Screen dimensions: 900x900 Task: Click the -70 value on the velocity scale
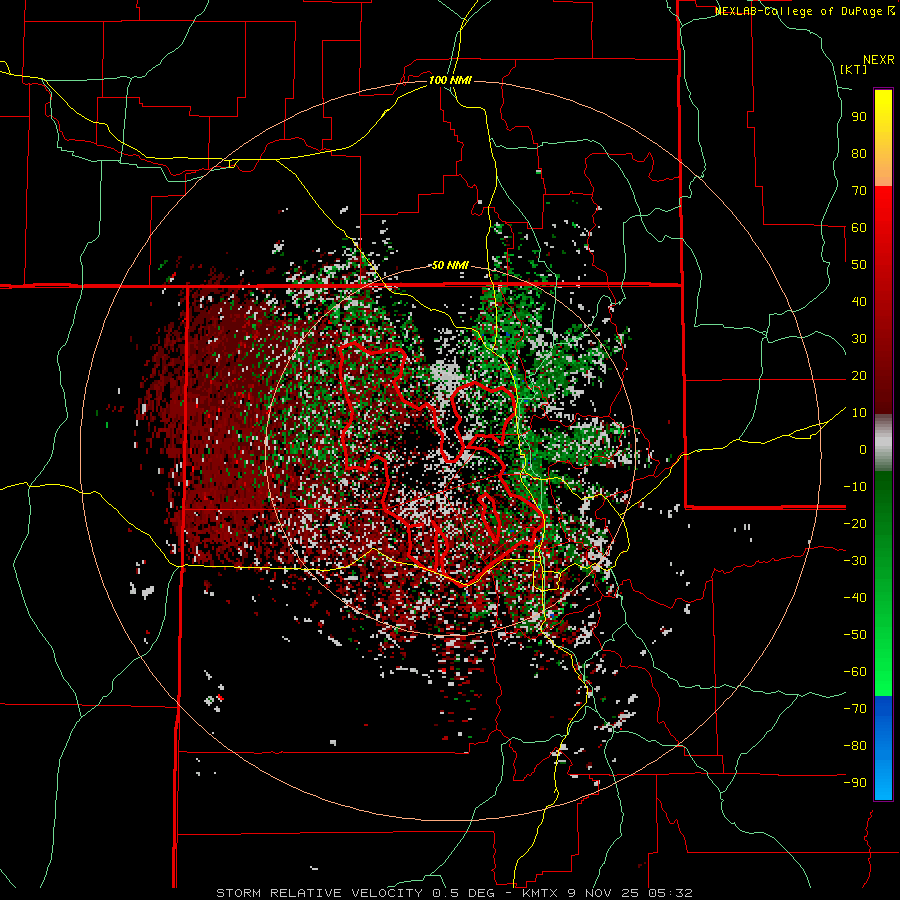tap(855, 709)
